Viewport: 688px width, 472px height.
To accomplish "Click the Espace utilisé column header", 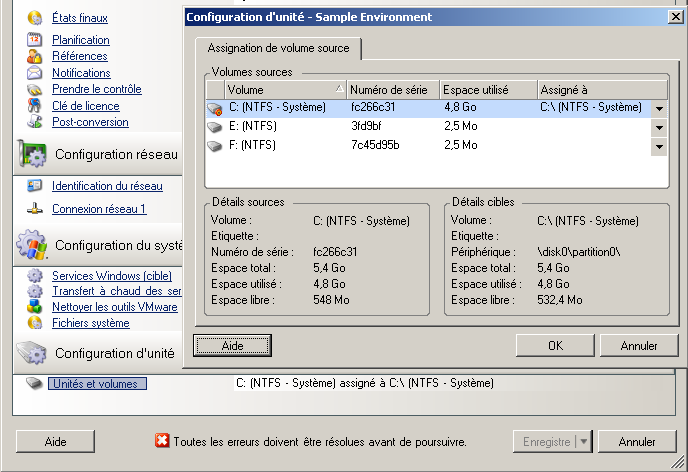I will 488,90.
